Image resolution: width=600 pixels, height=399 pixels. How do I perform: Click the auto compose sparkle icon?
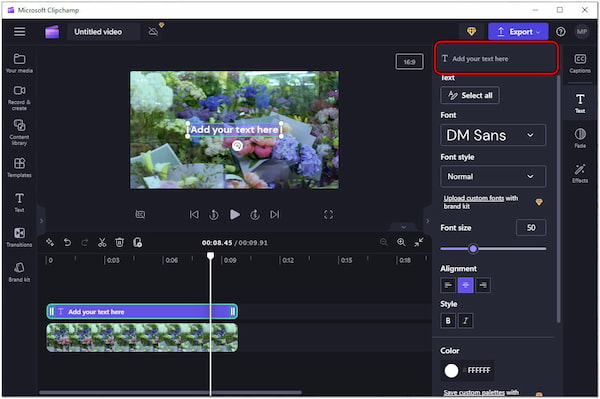pos(50,242)
